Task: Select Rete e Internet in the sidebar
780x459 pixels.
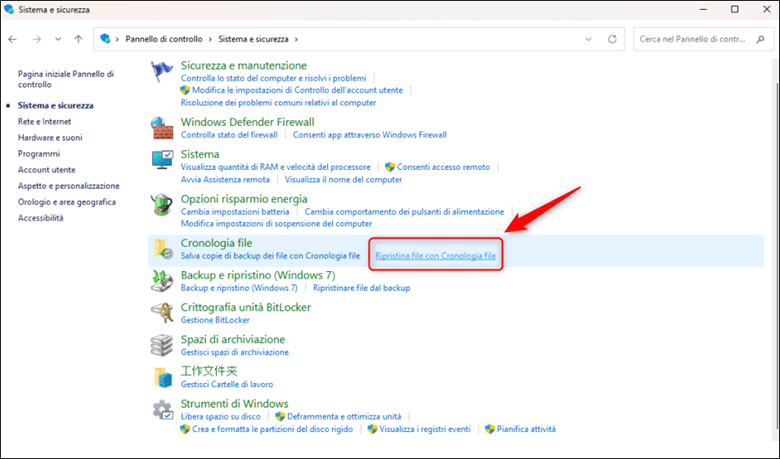Action: click(x=43, y=121)
